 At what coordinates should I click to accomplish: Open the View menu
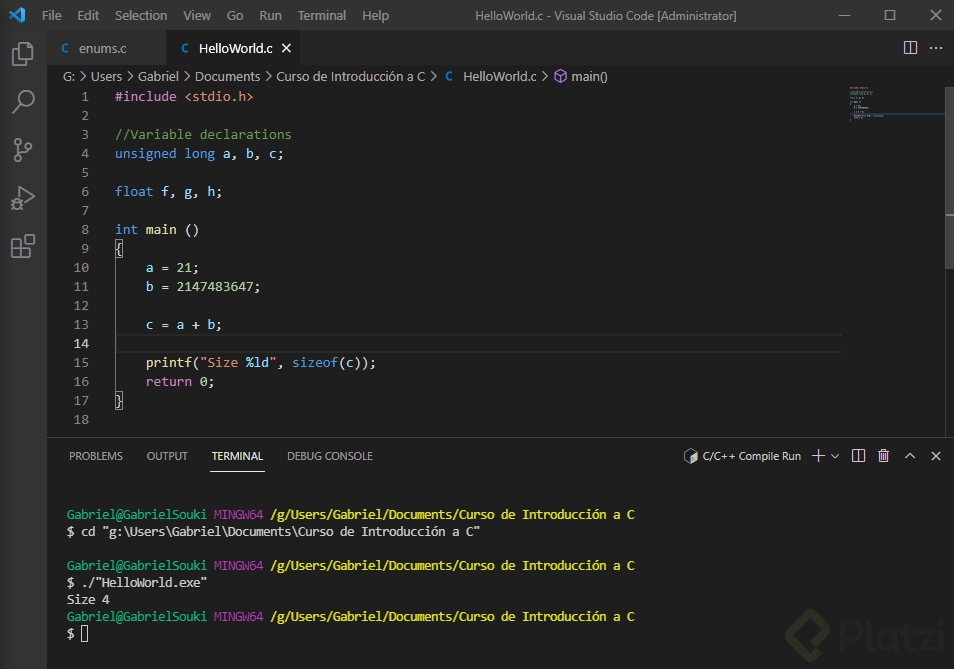197,15
